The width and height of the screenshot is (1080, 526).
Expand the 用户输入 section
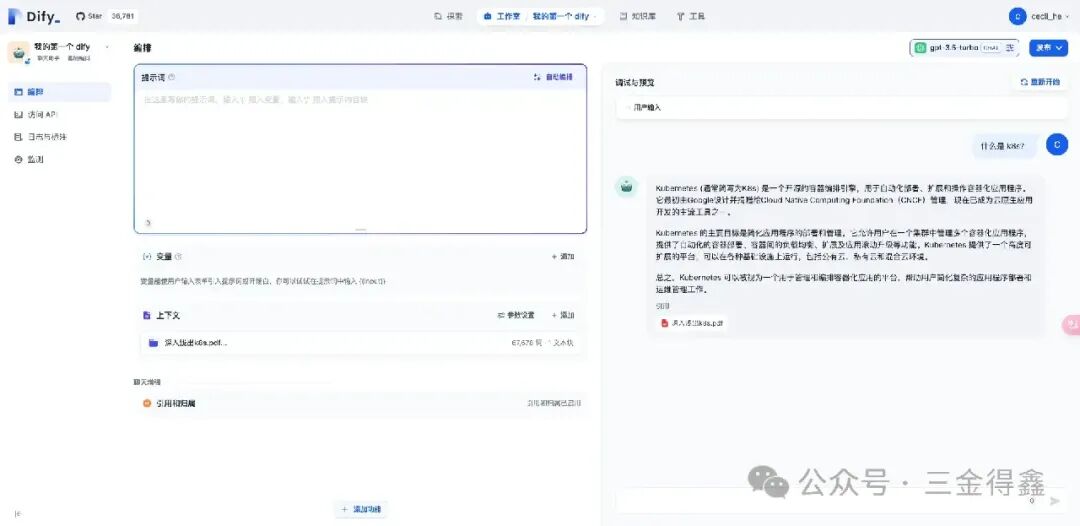click(842, 107)
